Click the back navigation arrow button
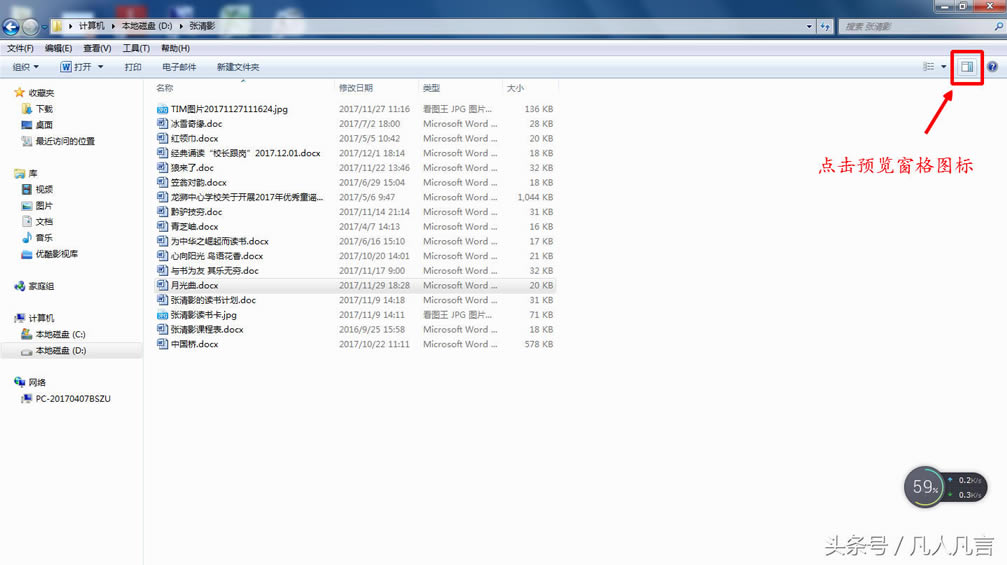 tap(12, 27)
